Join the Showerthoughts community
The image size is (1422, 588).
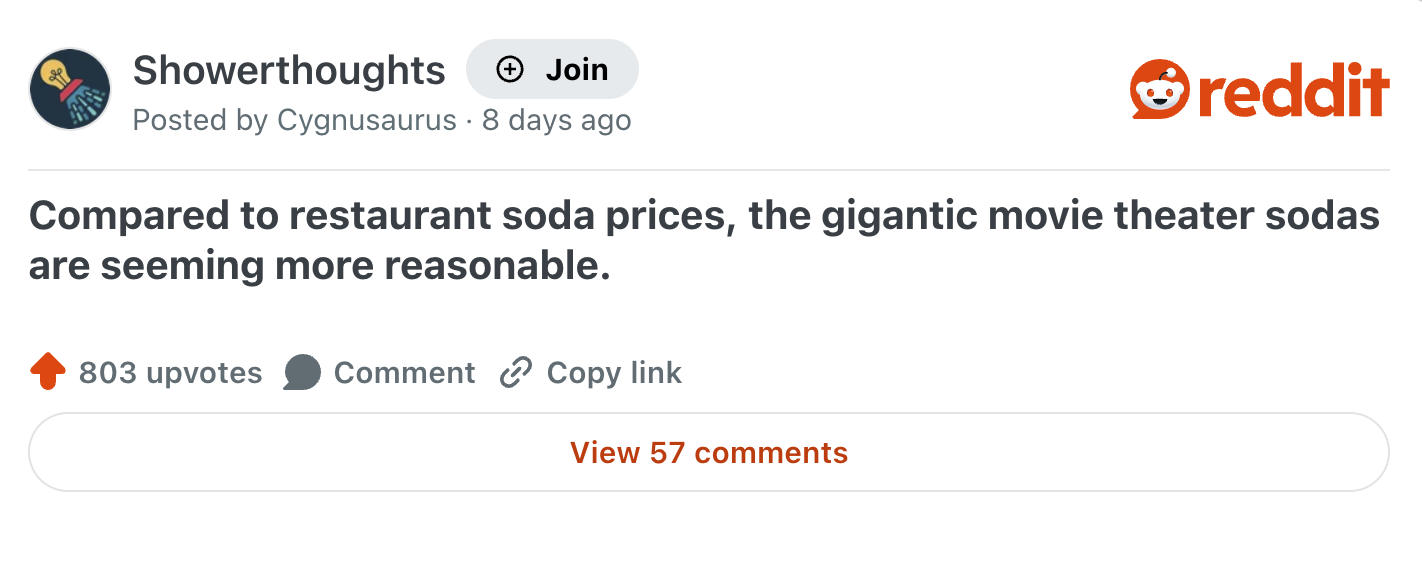(552, 69)
